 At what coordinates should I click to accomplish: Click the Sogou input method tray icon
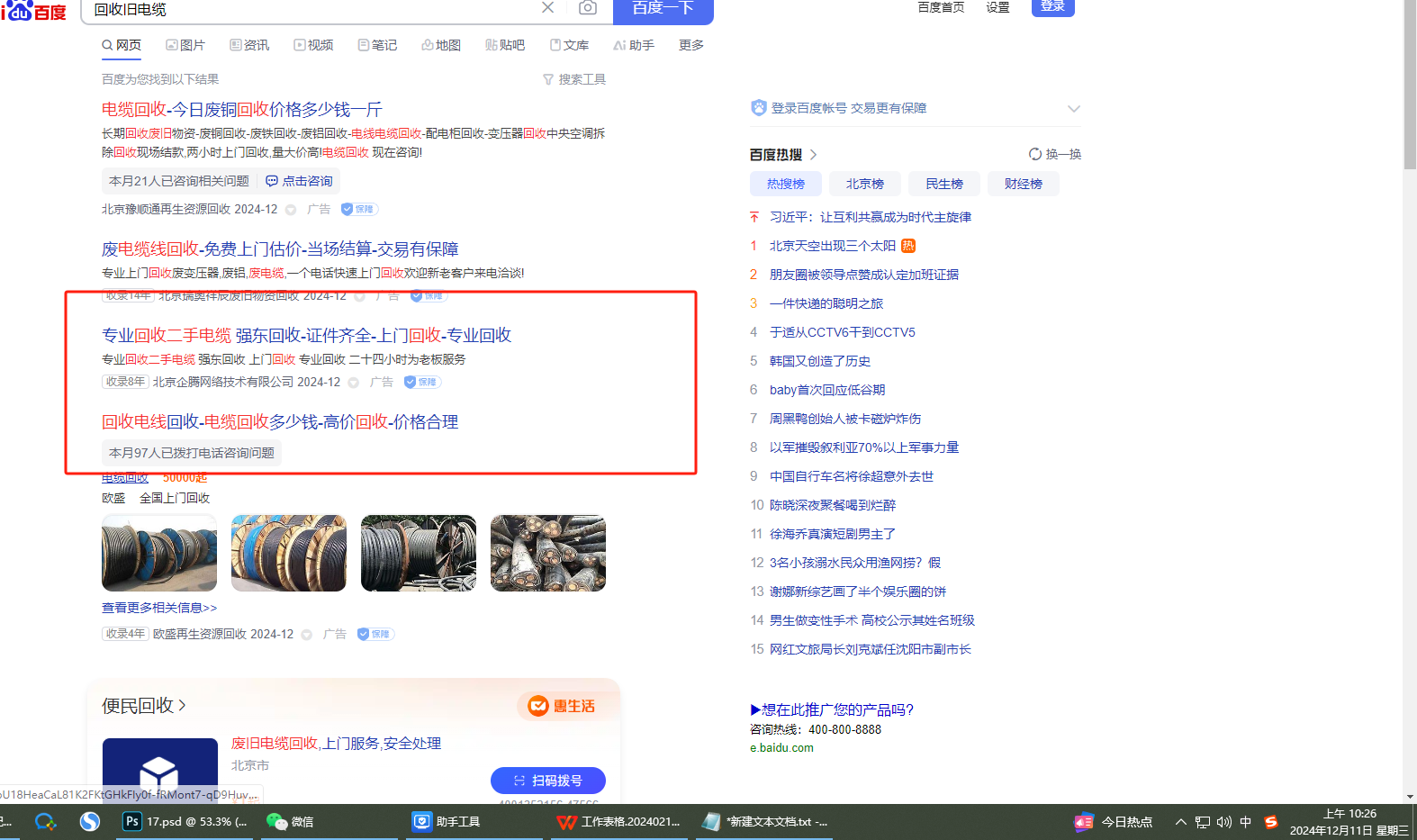pos(1271,822)
